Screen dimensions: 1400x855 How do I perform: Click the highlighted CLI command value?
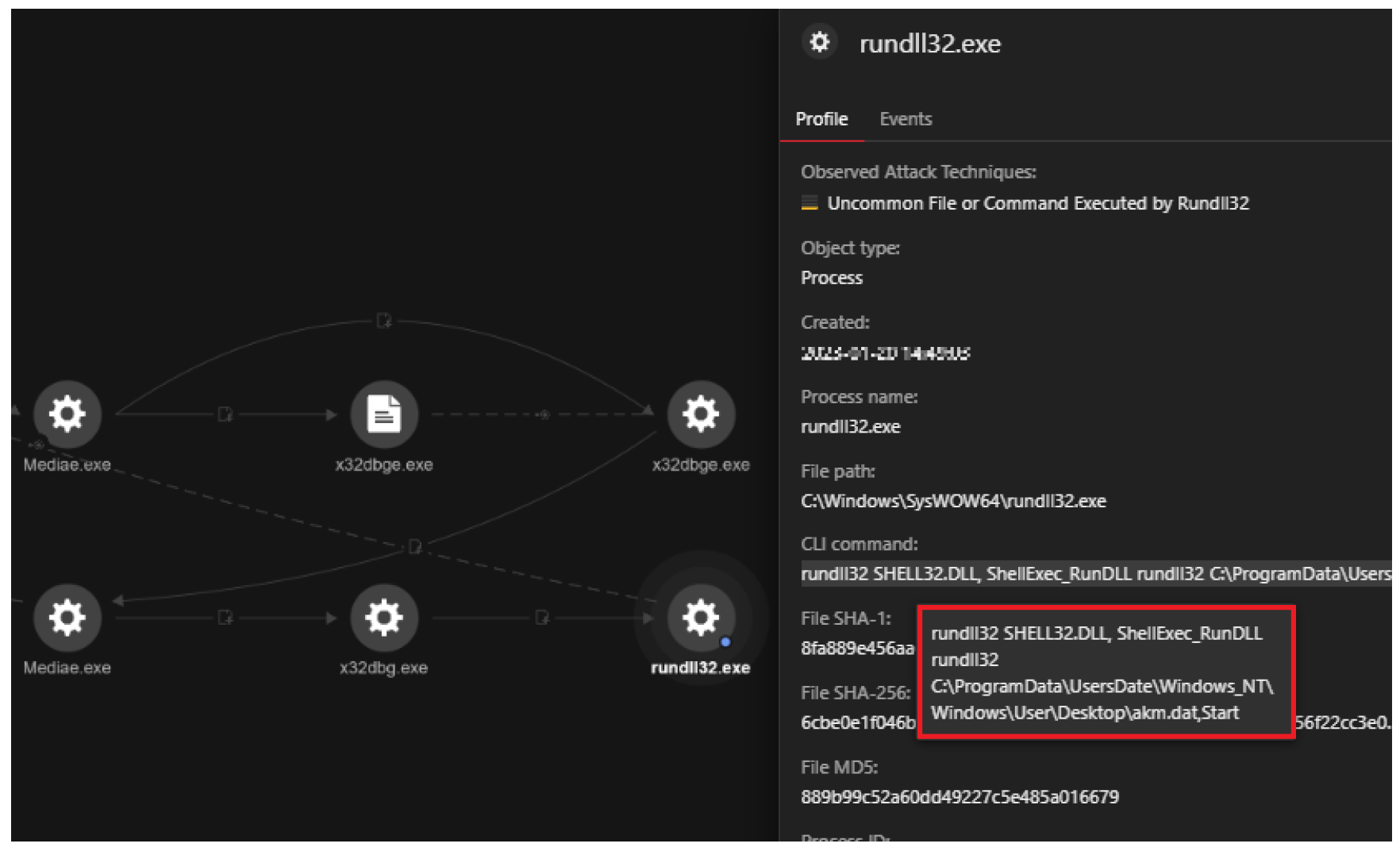[x=1095, y=574]
